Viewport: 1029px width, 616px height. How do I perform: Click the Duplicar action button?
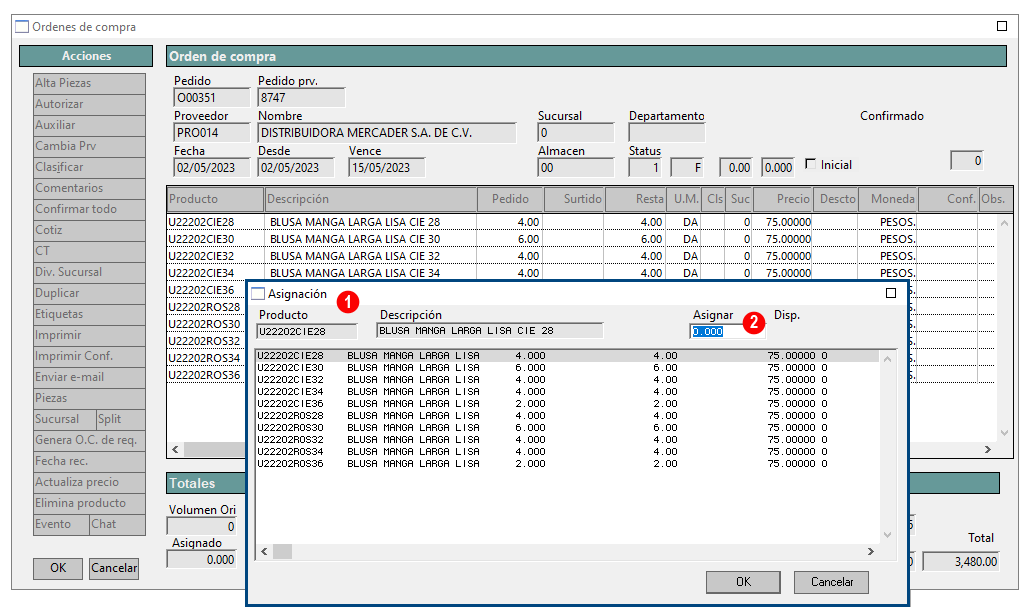coord(89,293)
